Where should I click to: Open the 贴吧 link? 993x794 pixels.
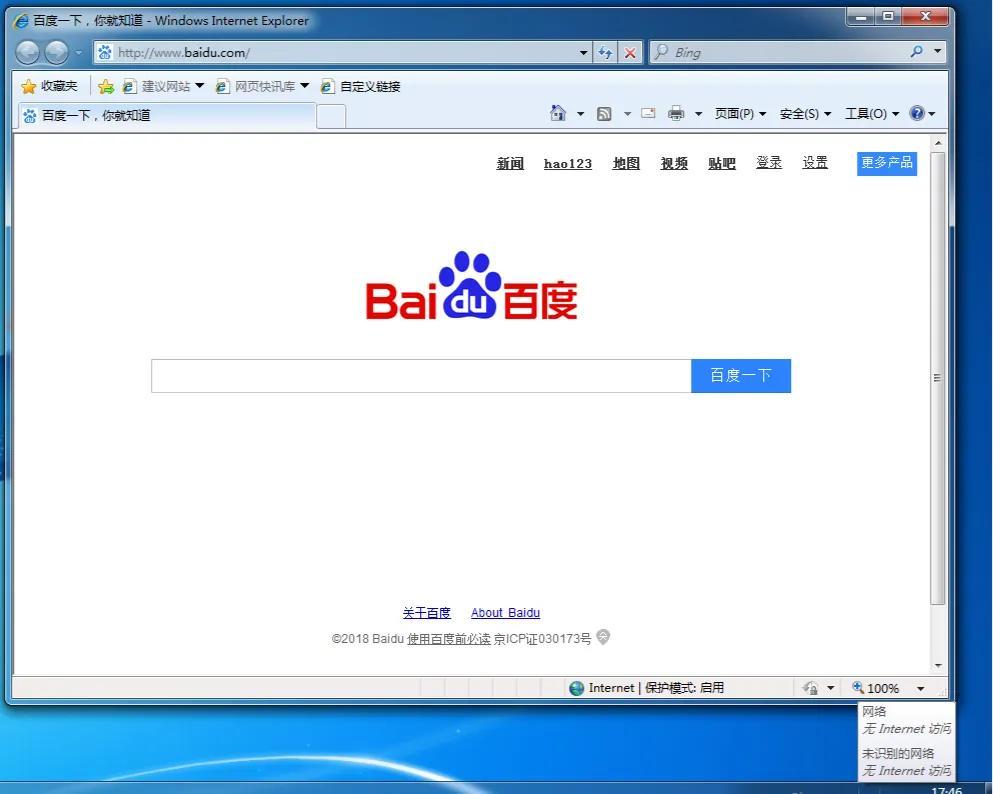click(721, 163)
